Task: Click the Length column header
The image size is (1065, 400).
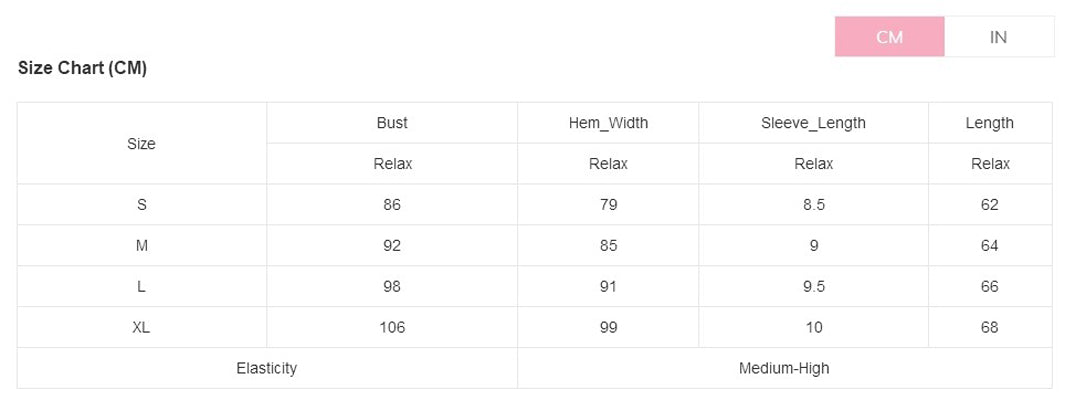Action: click(x=990, y=123)
